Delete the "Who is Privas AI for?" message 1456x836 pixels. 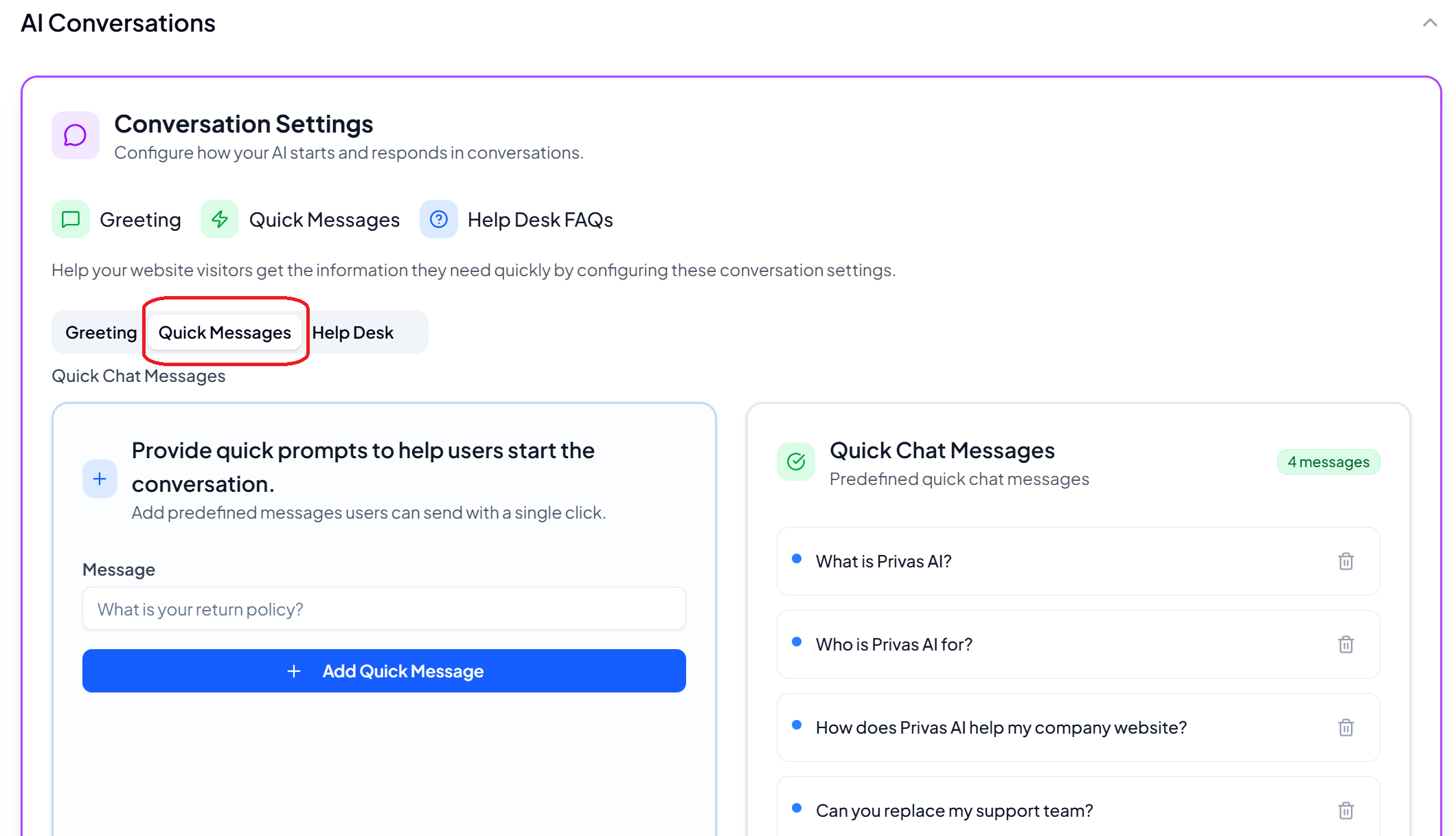(x=1345, y=644)
